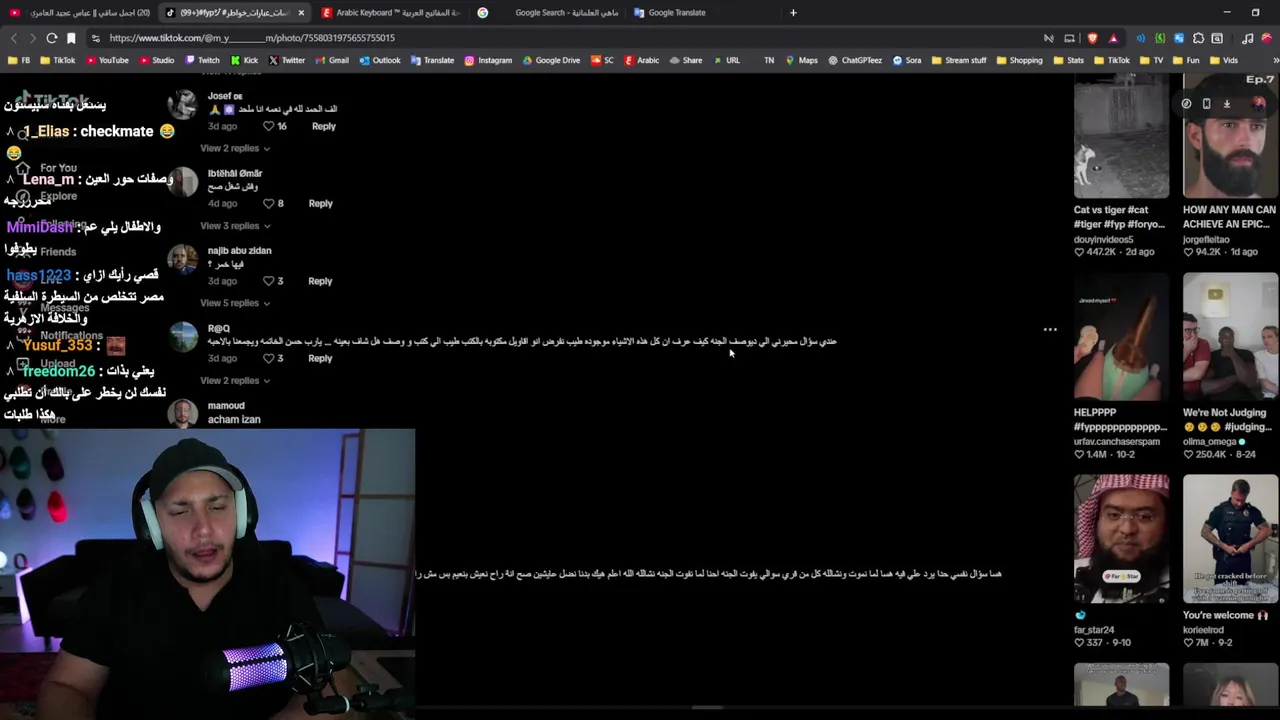Screen dimensions: 1280x720
Task: Open 'Cat vs tiger' video thumbnail
Action: [x=1121, y=135]
